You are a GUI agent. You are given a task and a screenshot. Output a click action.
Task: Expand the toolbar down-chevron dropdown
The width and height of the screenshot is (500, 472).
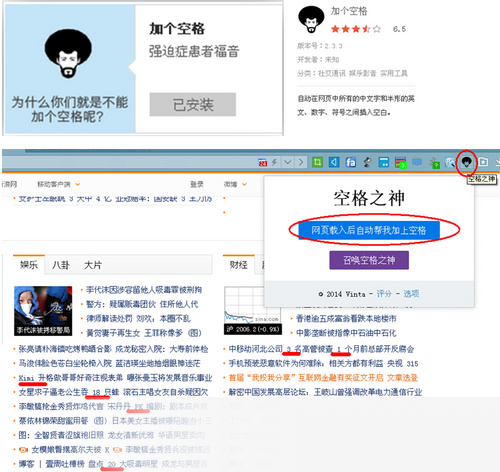(288, 162)
